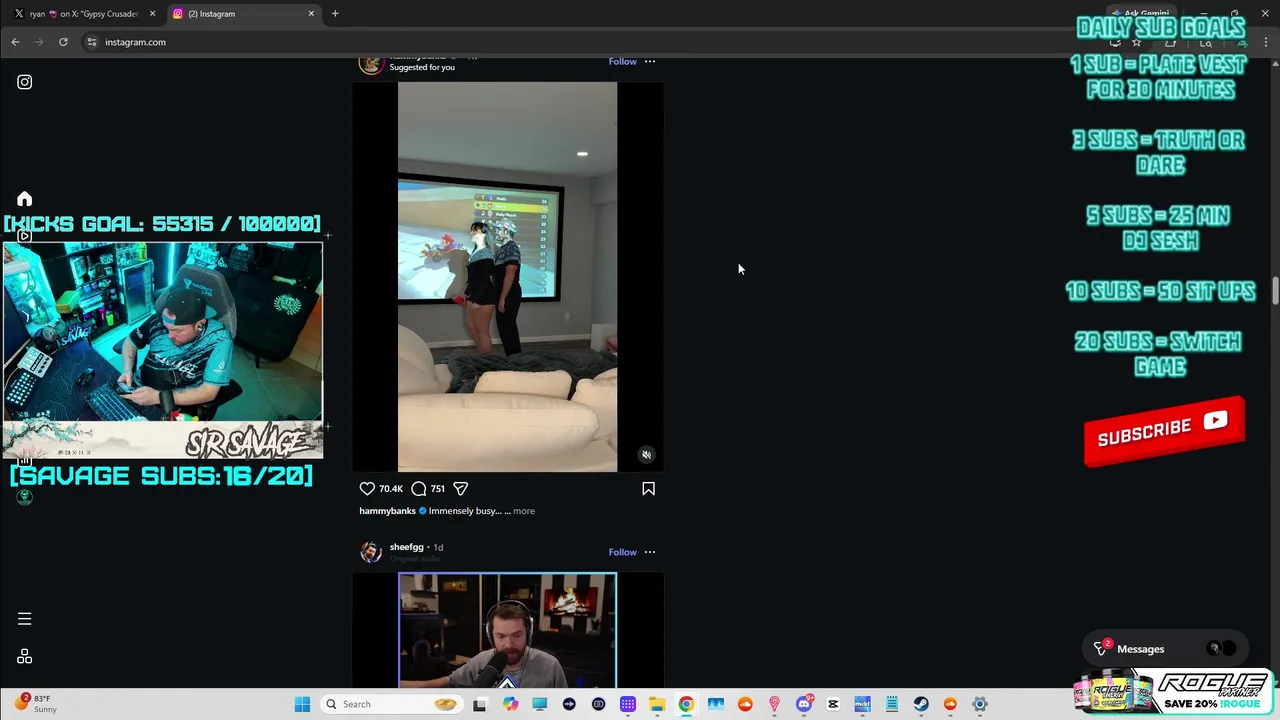Open the Windows Start menu
This screenshot has height=720, width=1280.
(302, 704)
